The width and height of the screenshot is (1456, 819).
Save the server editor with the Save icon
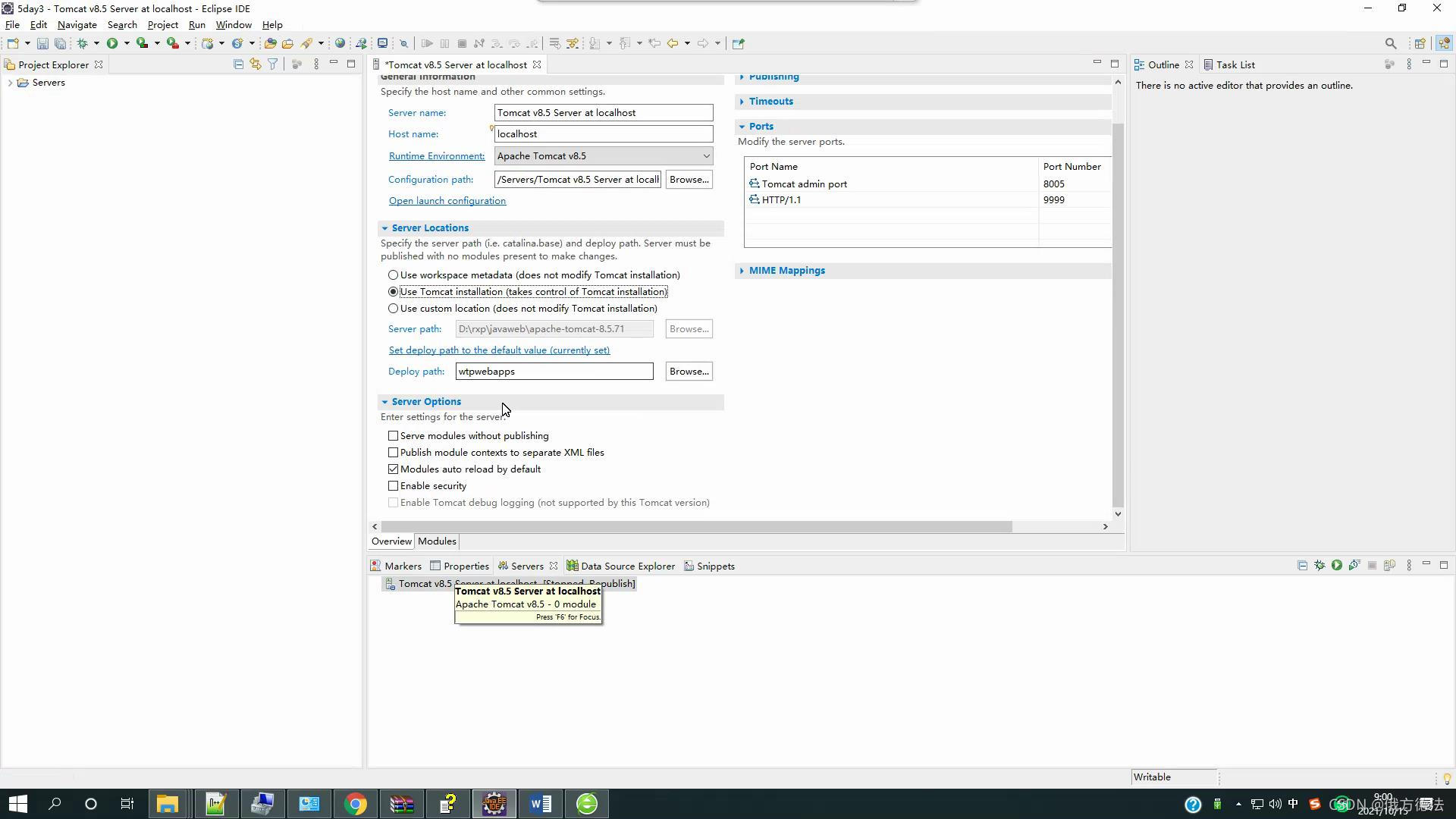[x=42, y=43]
